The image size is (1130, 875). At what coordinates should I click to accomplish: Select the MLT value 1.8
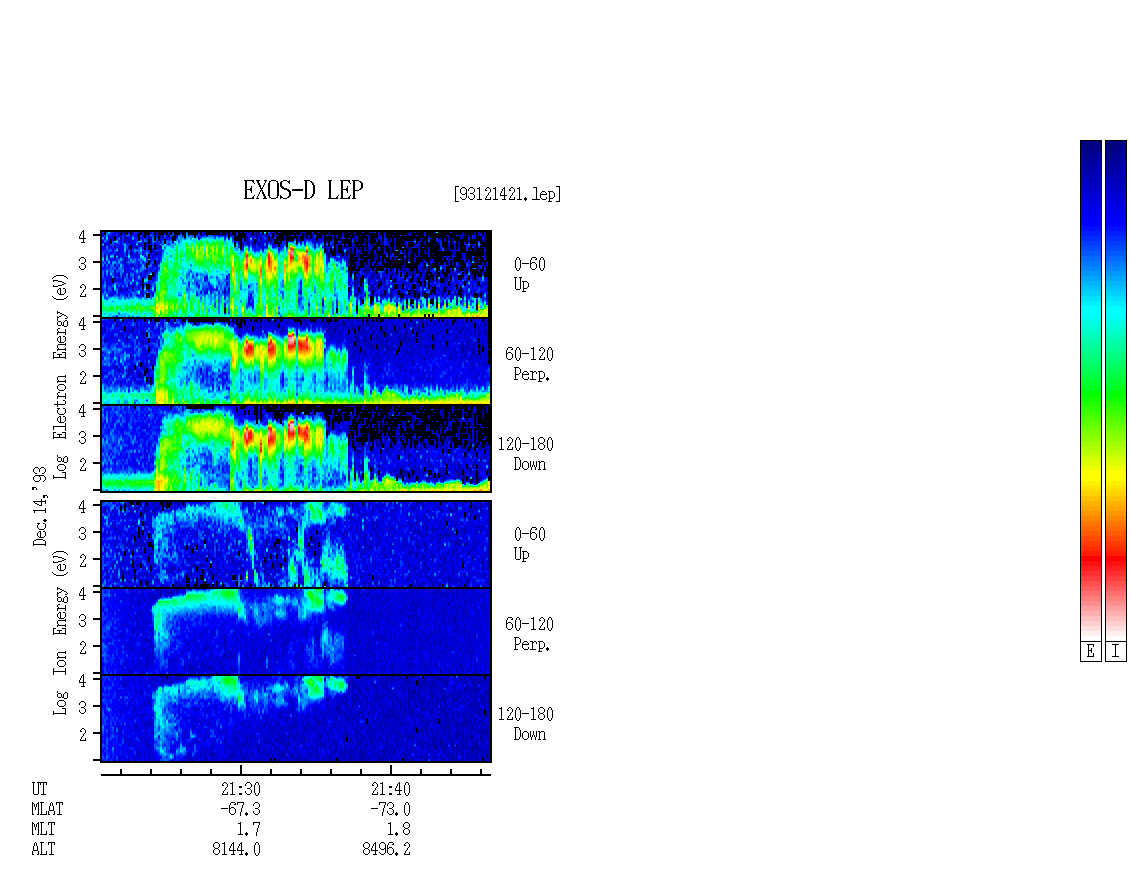coord(399,830)
